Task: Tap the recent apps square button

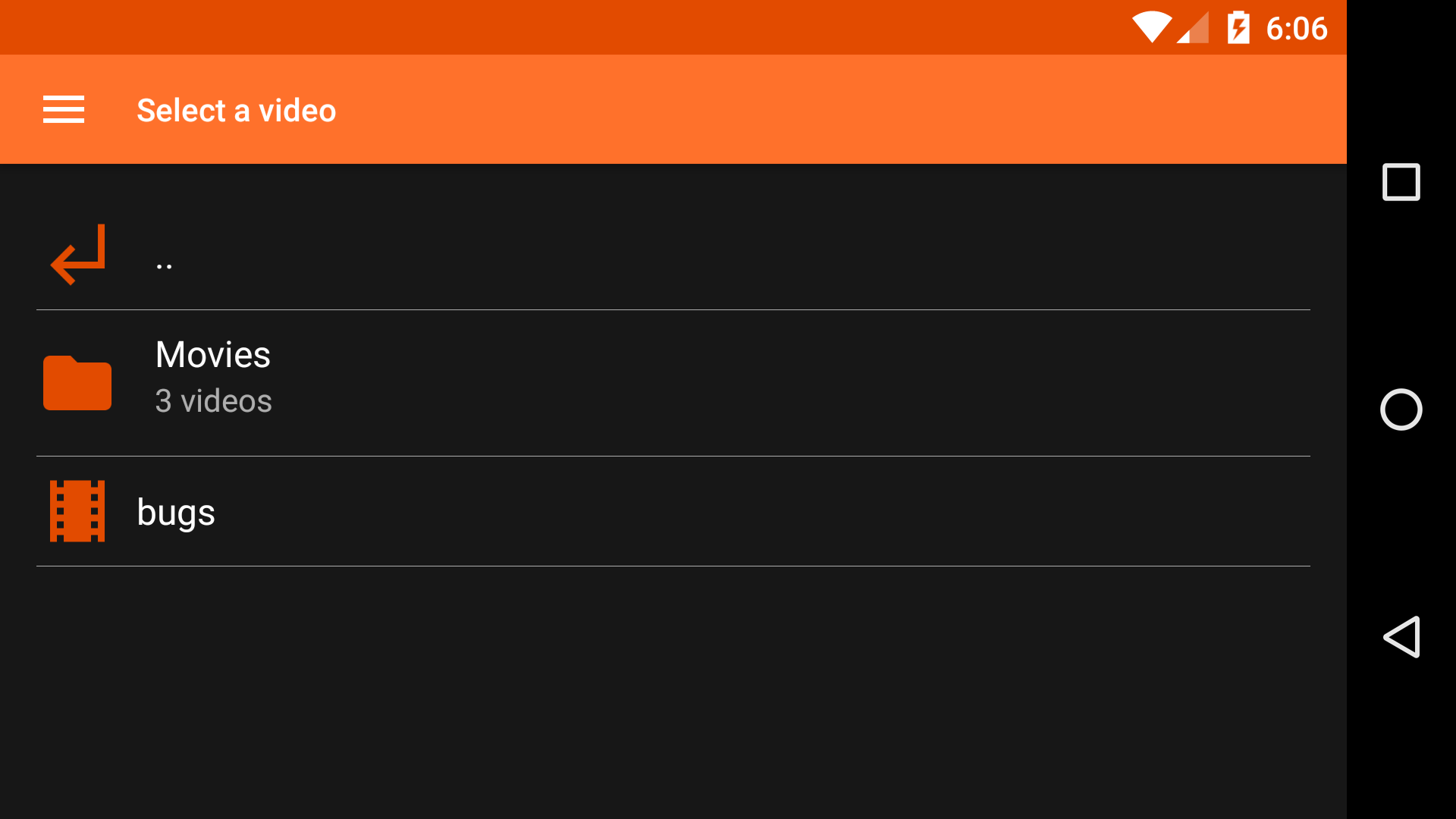Action: point(1401,182)
